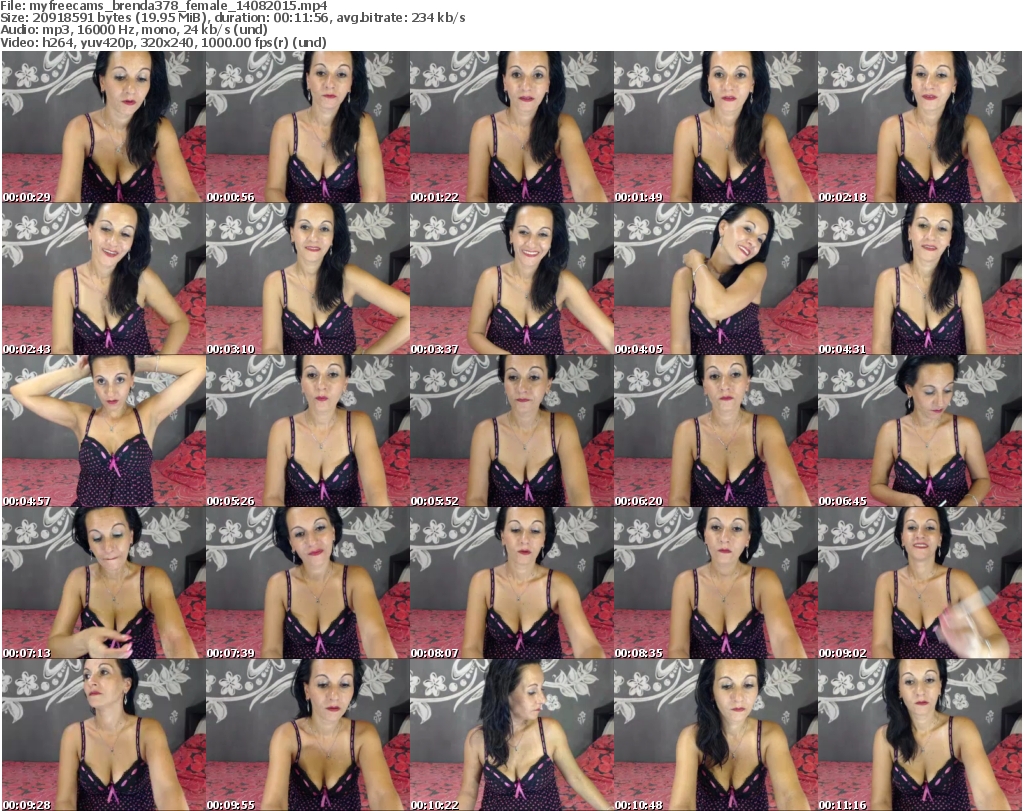Select the thumbnail timestamped 00:08:35
Screen dimensions: 1024x811
(x=715, y=582)
